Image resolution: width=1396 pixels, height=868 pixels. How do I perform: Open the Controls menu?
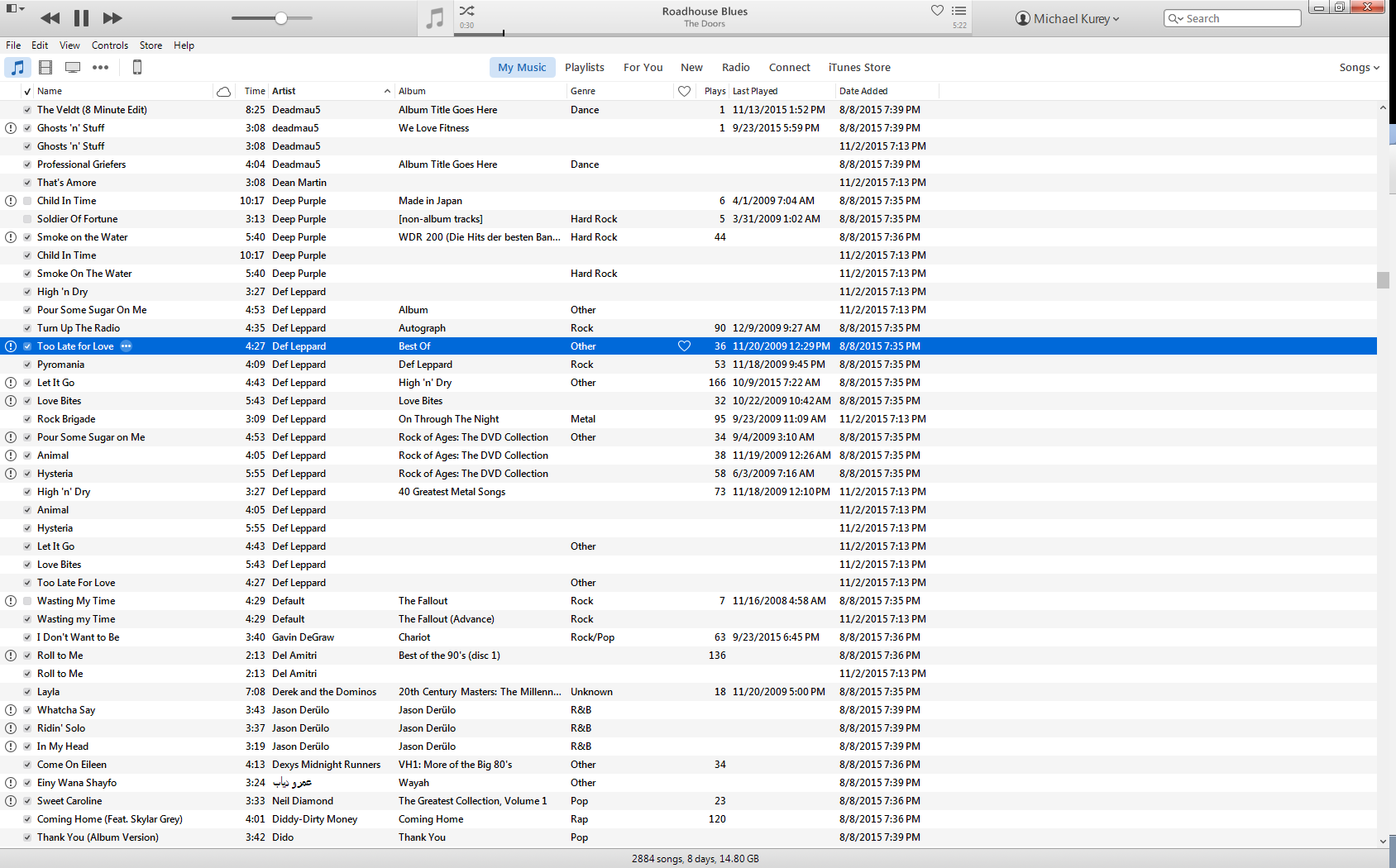(x=110, y=45)
